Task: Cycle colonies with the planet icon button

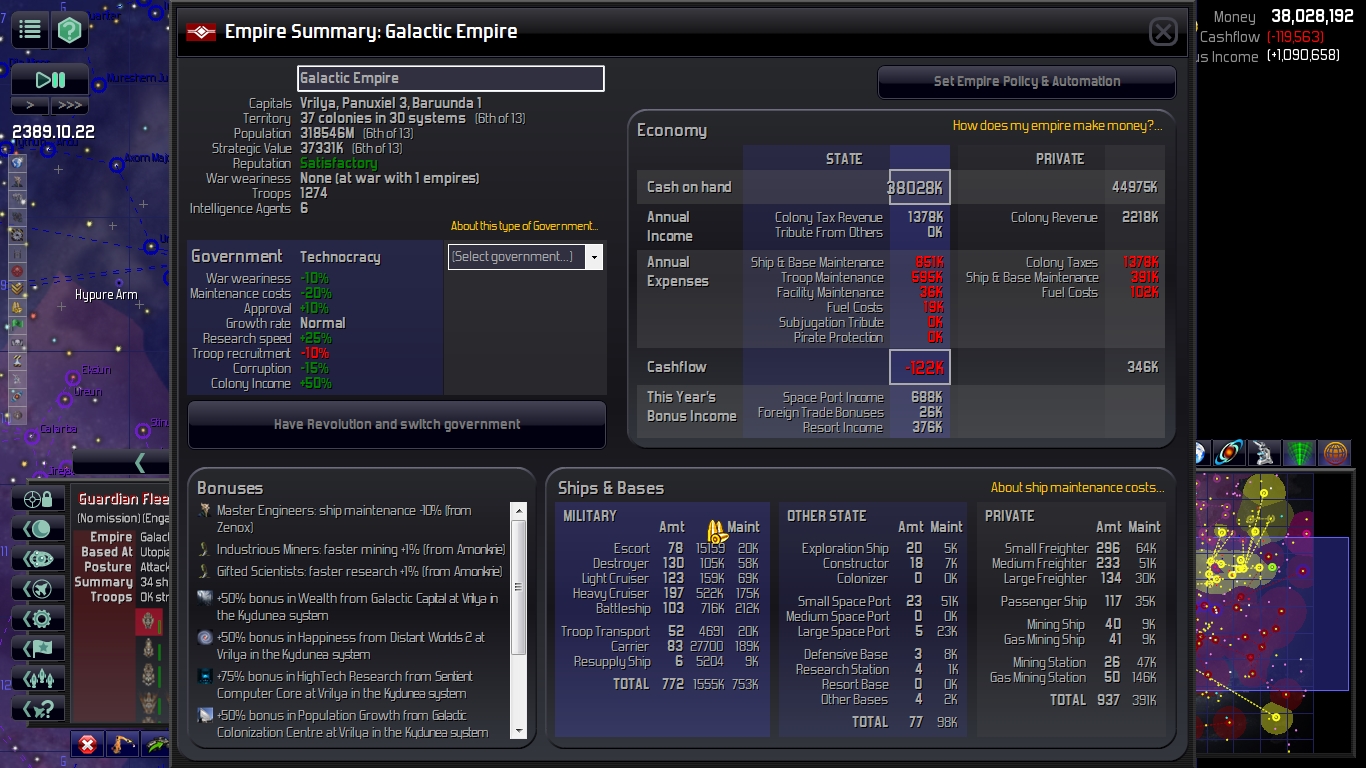Action: pos(39,529)
